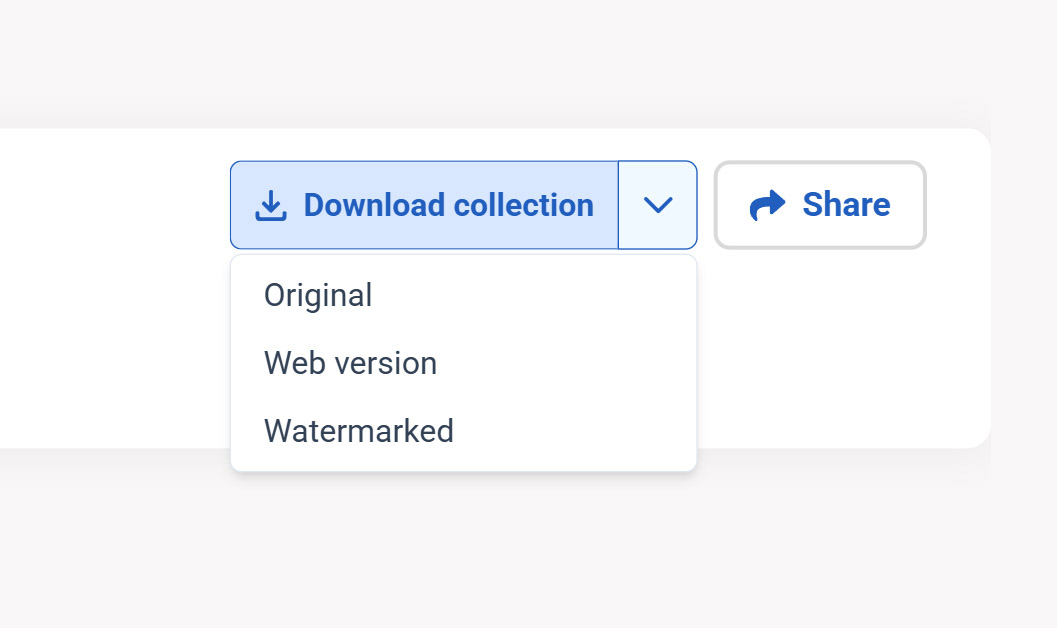Click the Download collection button
This screenshot has height=628, width=1057.
coord(425,205)
